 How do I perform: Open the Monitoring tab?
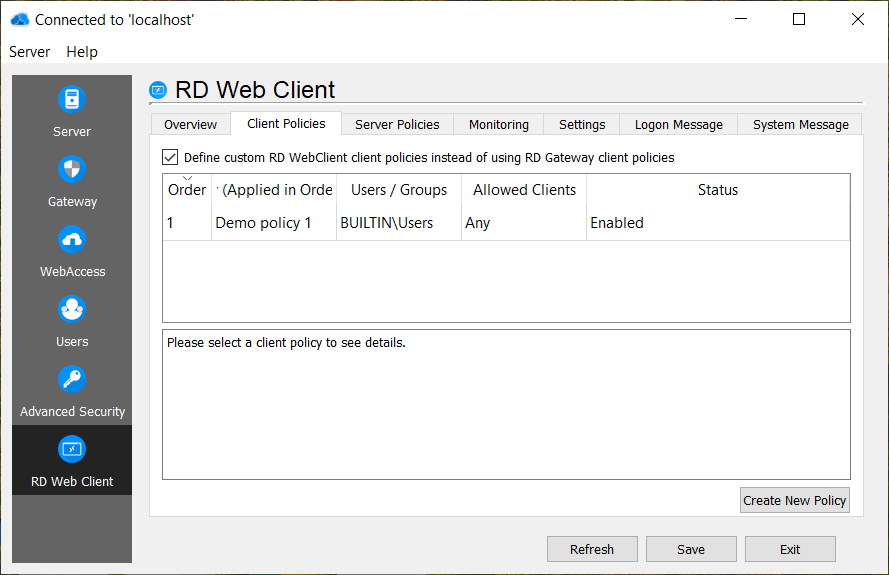click(x=498, y=124)
